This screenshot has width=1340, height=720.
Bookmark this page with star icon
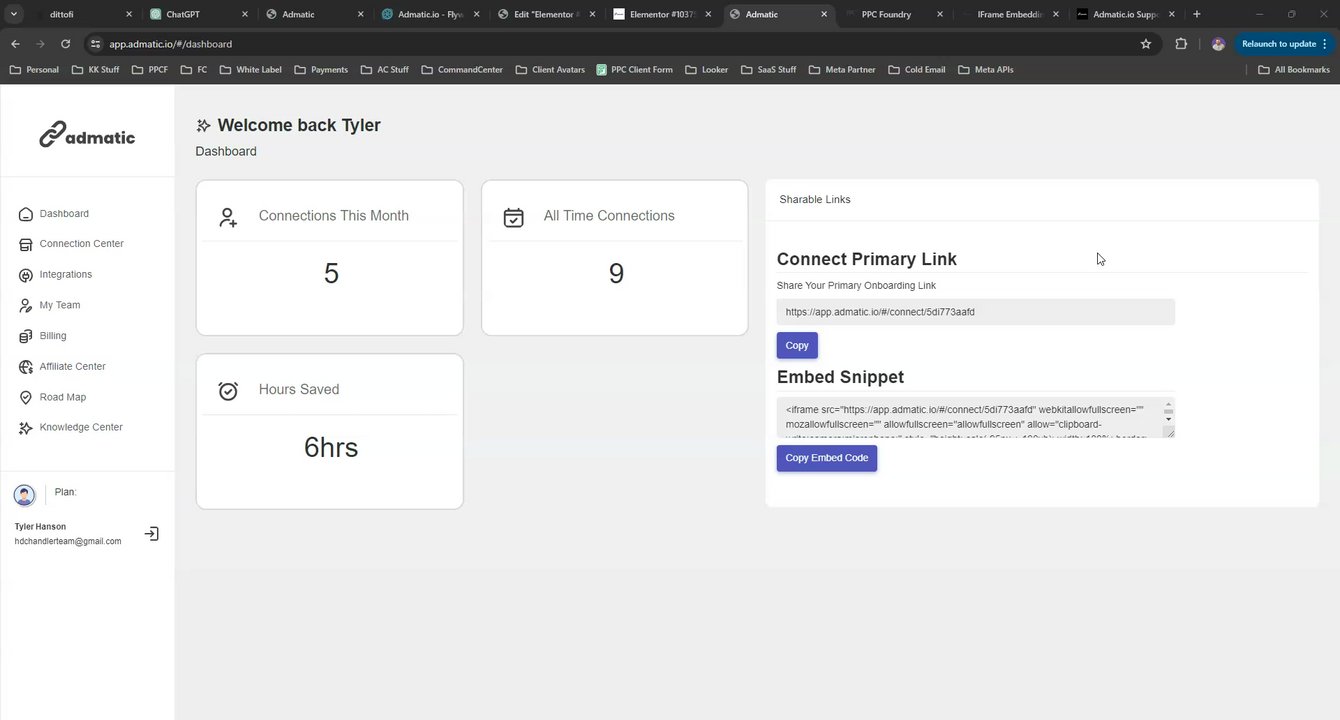pos(1146,44)
